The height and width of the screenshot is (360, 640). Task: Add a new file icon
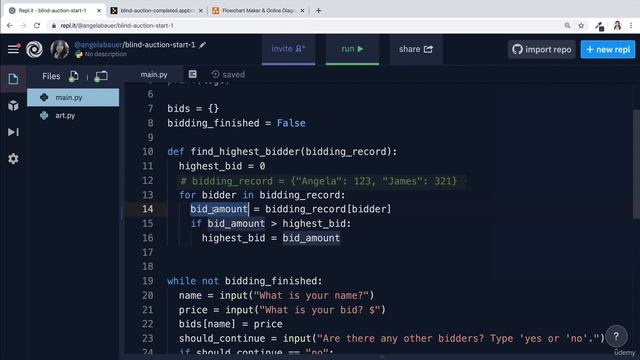click(x=73, y=76)
